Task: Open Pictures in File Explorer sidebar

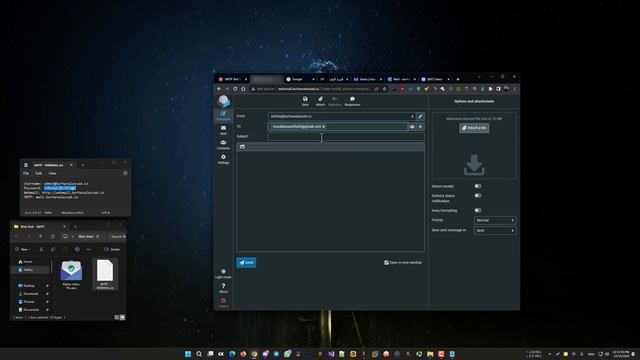Action: pyautogui.click(x=28, y=302)
